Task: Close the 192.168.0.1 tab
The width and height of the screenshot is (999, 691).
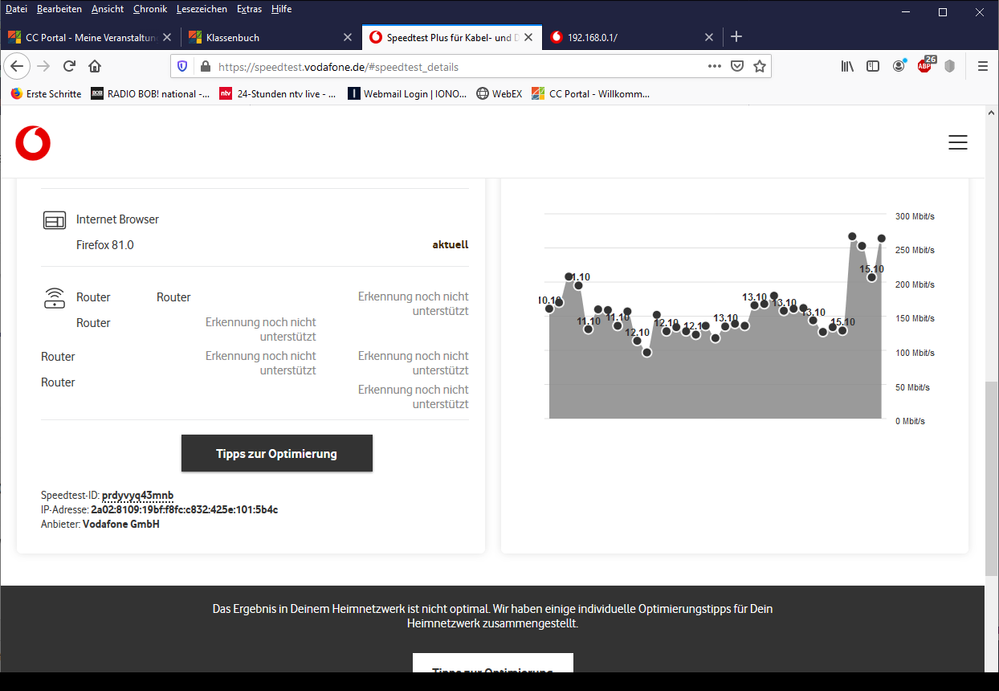Action: (x=708, y=38)
